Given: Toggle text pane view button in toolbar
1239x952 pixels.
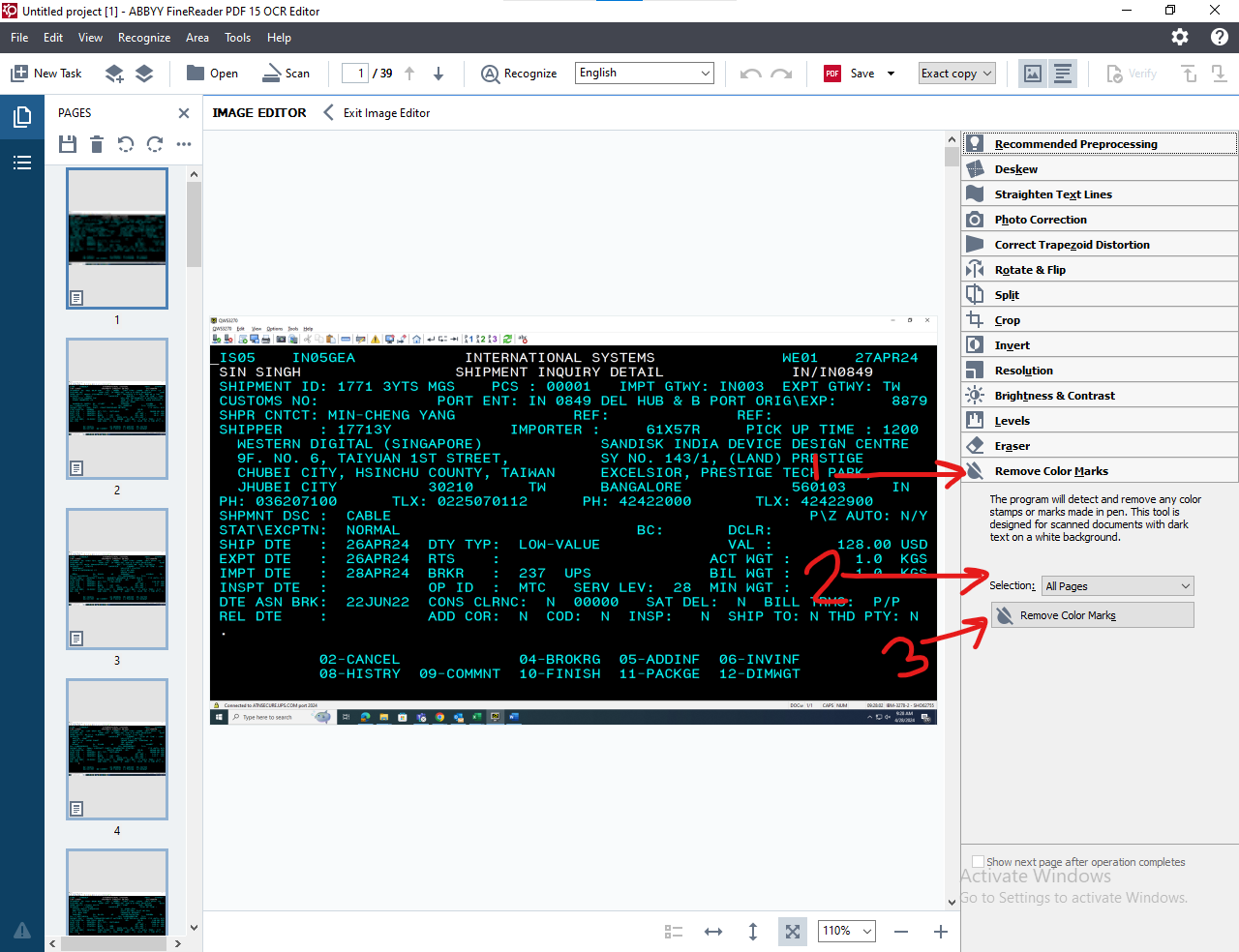Looking at the screenshot, I should click(1063, 74).
